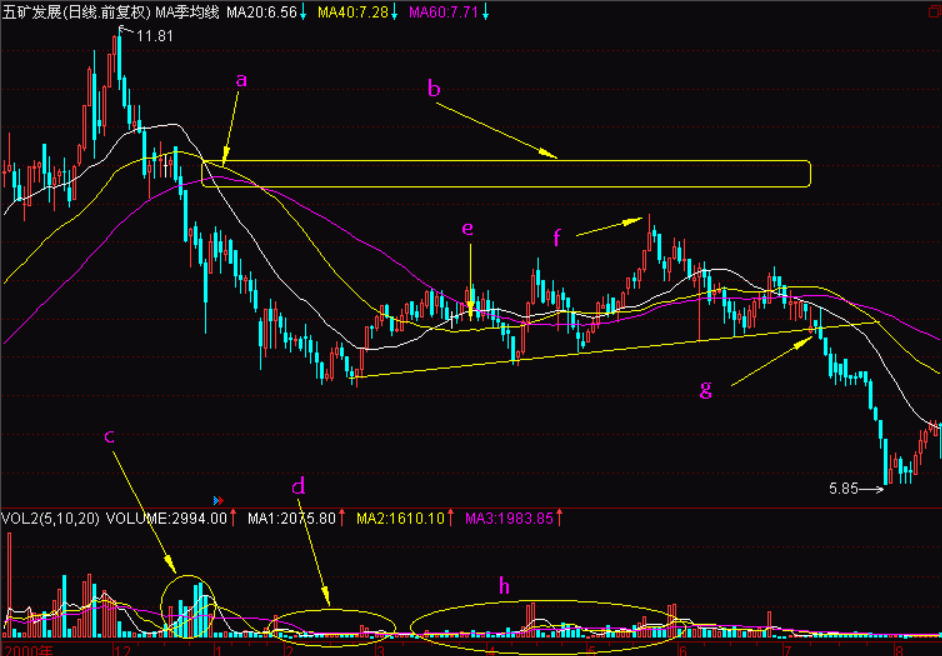Select the long yellow rectangle annotation
942x656 pixels.
pos(505,173)
